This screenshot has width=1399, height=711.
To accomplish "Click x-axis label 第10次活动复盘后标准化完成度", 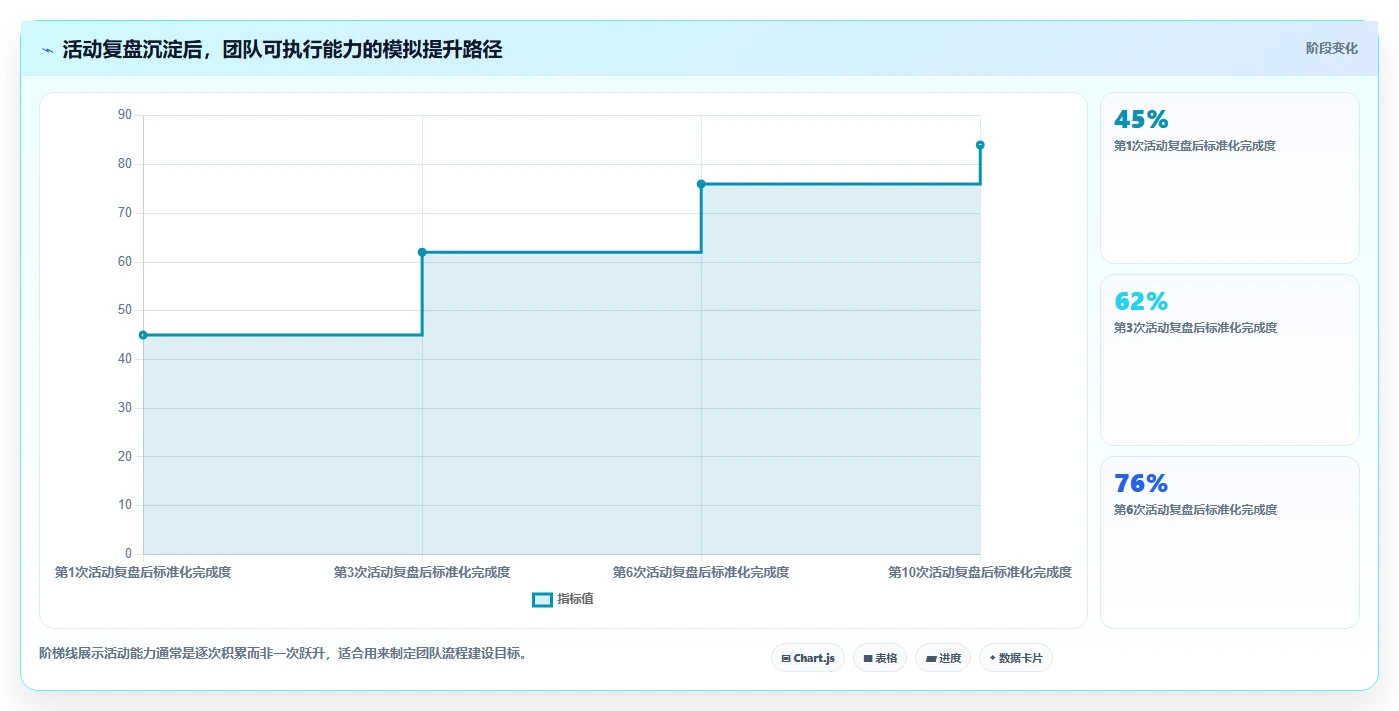I will coord(980,572).
